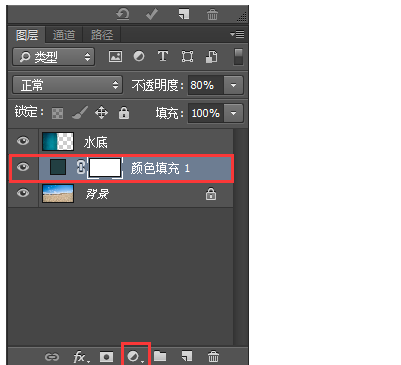Filter for adjustment layers
Viewport: 401px width, 365px height.
point(139,56)
